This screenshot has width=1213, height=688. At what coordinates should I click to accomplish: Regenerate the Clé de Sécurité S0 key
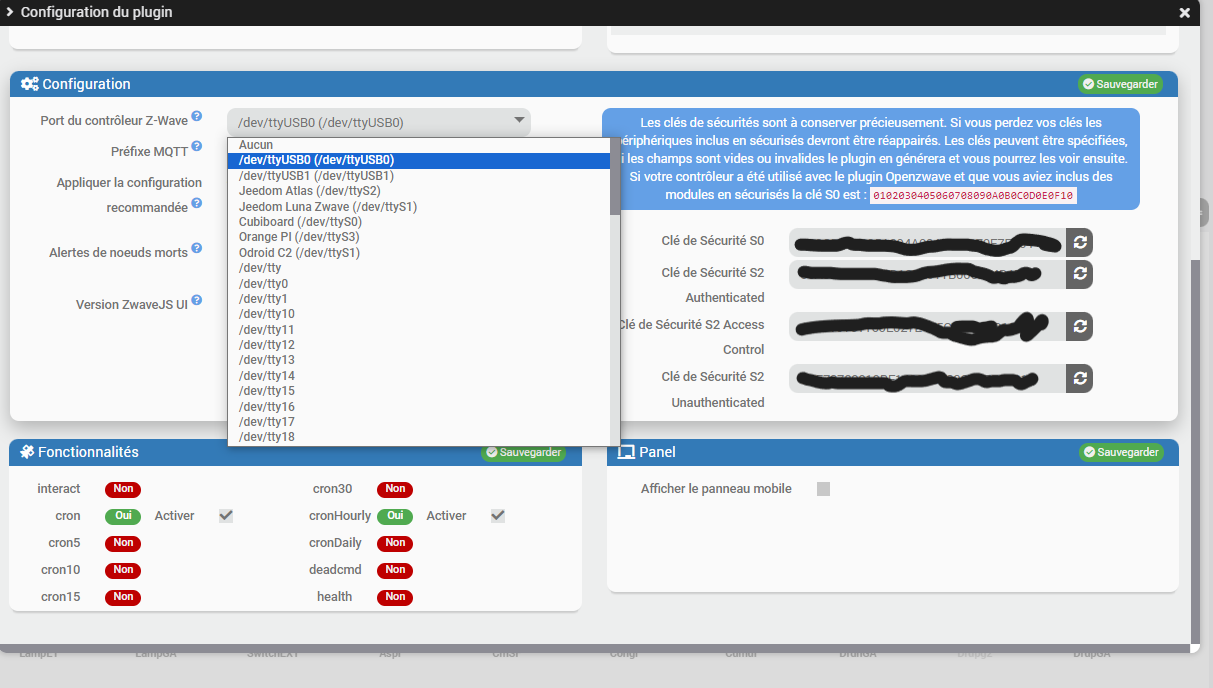click(x=1078, y=241)
